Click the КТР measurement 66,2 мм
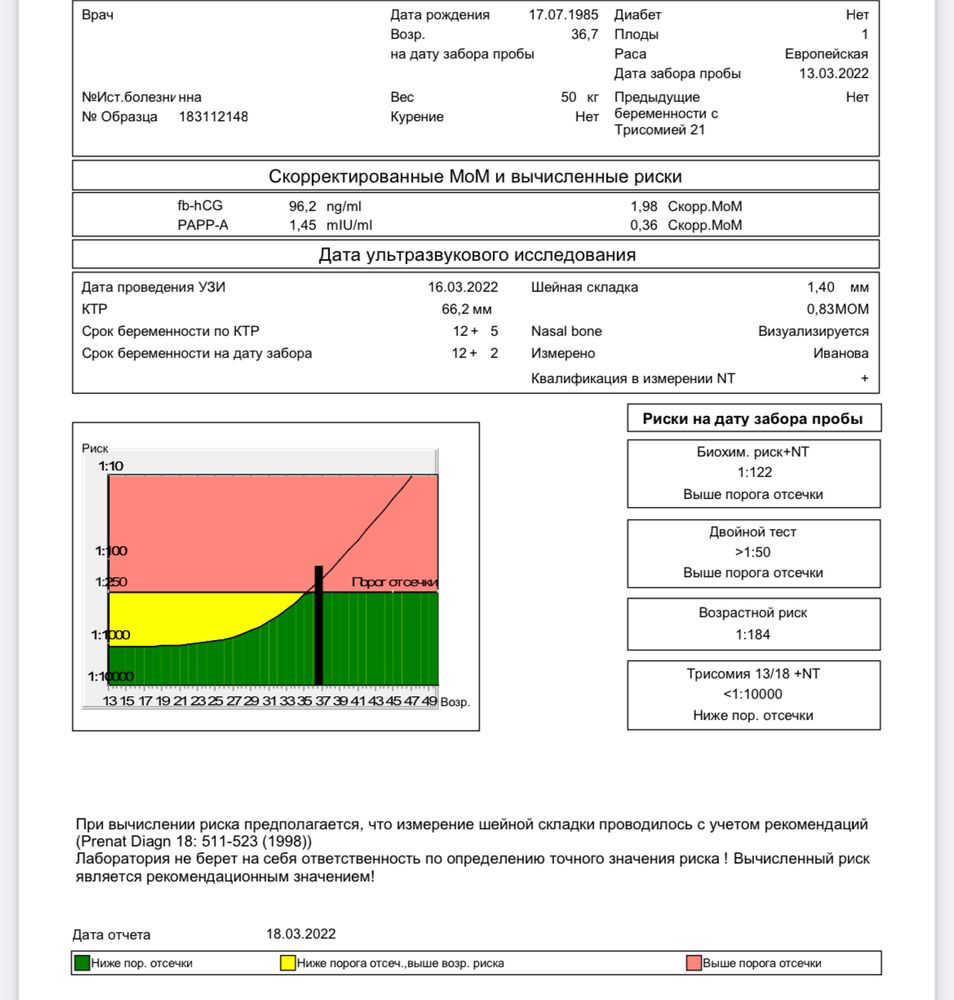 click(467, 309)
